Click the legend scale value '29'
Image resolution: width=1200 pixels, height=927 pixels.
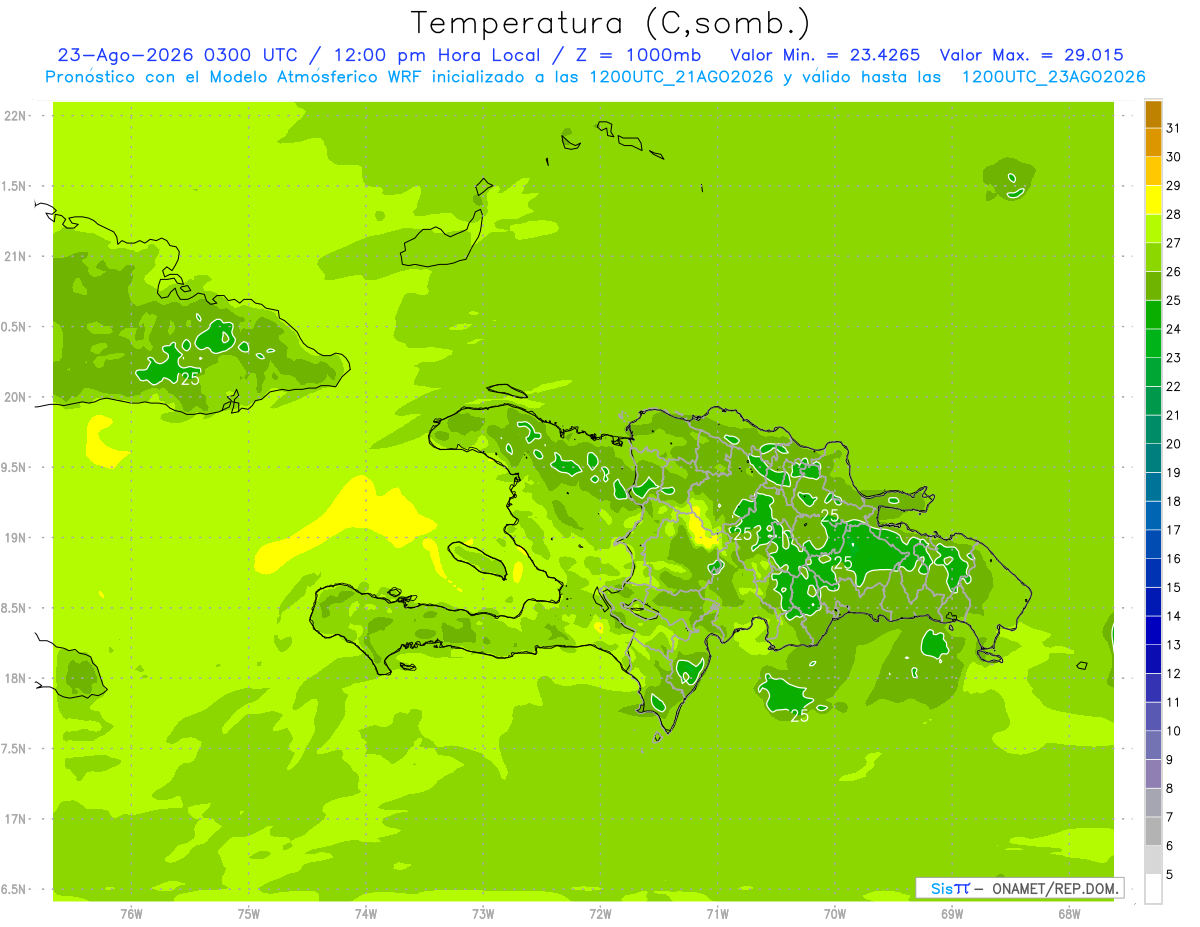click(x=1173, y=185)
